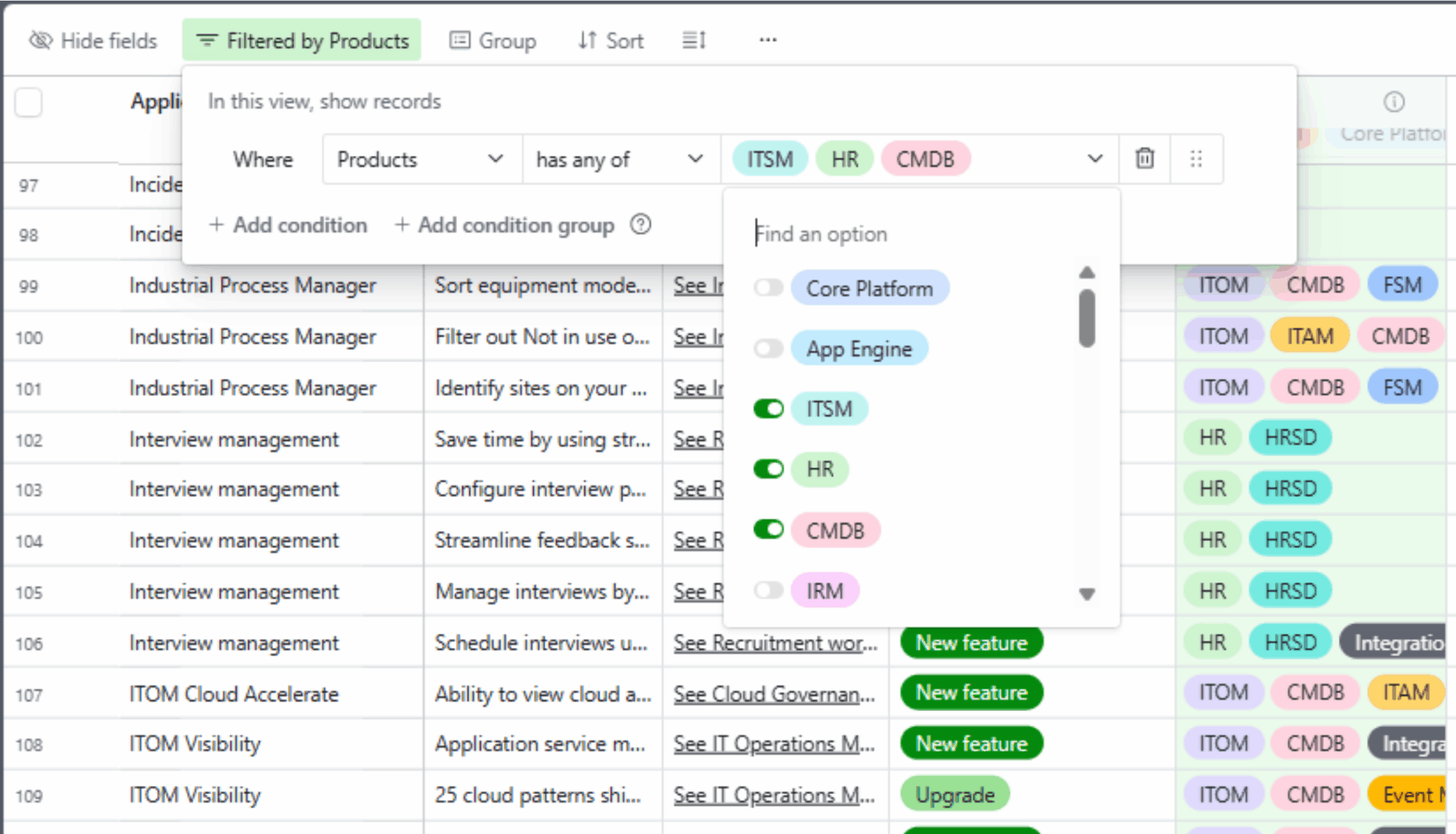
Task: Disable the CMDB option toggle
Action: 769,530
